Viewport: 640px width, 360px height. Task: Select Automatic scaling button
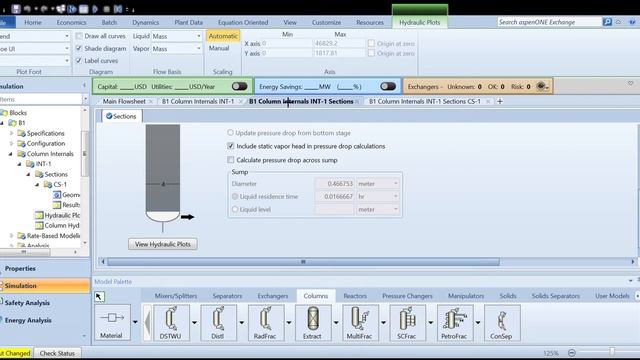(222, 36)
